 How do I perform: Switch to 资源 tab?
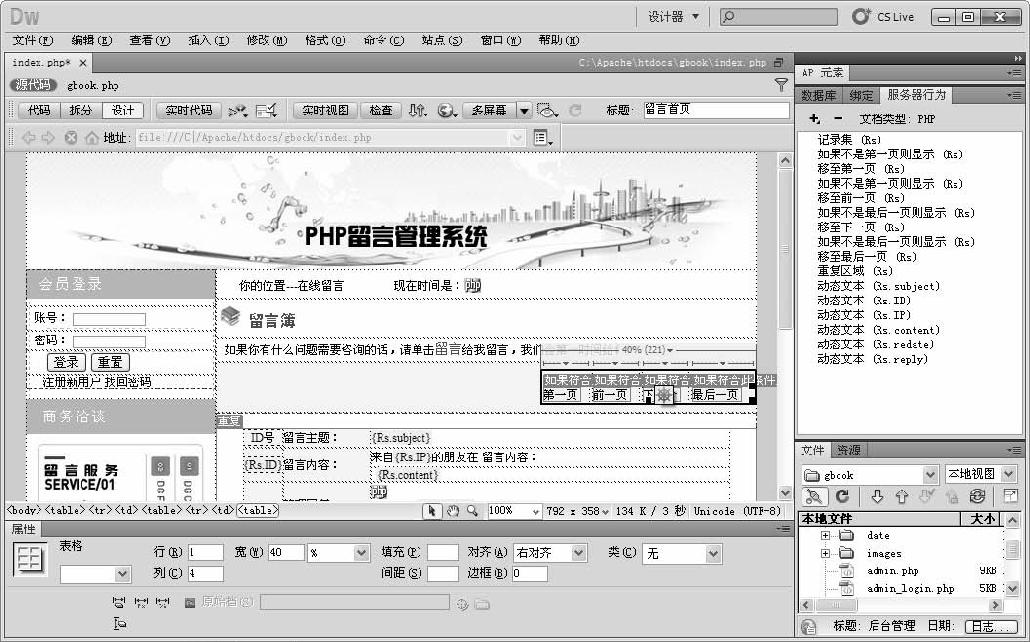coord(849,450)
